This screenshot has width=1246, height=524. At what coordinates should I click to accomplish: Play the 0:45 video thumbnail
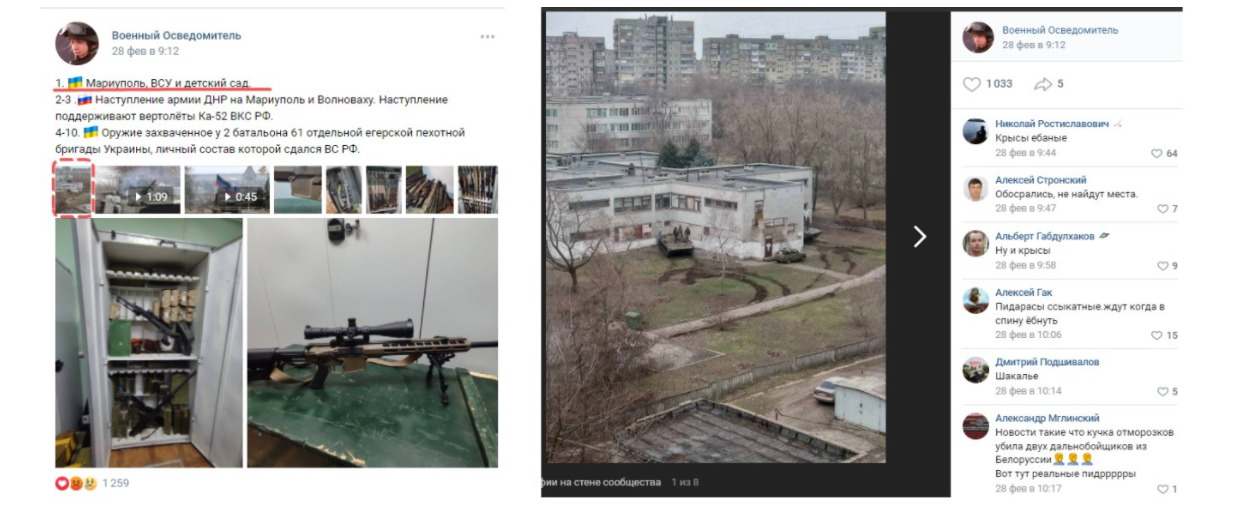pos(227,189)
